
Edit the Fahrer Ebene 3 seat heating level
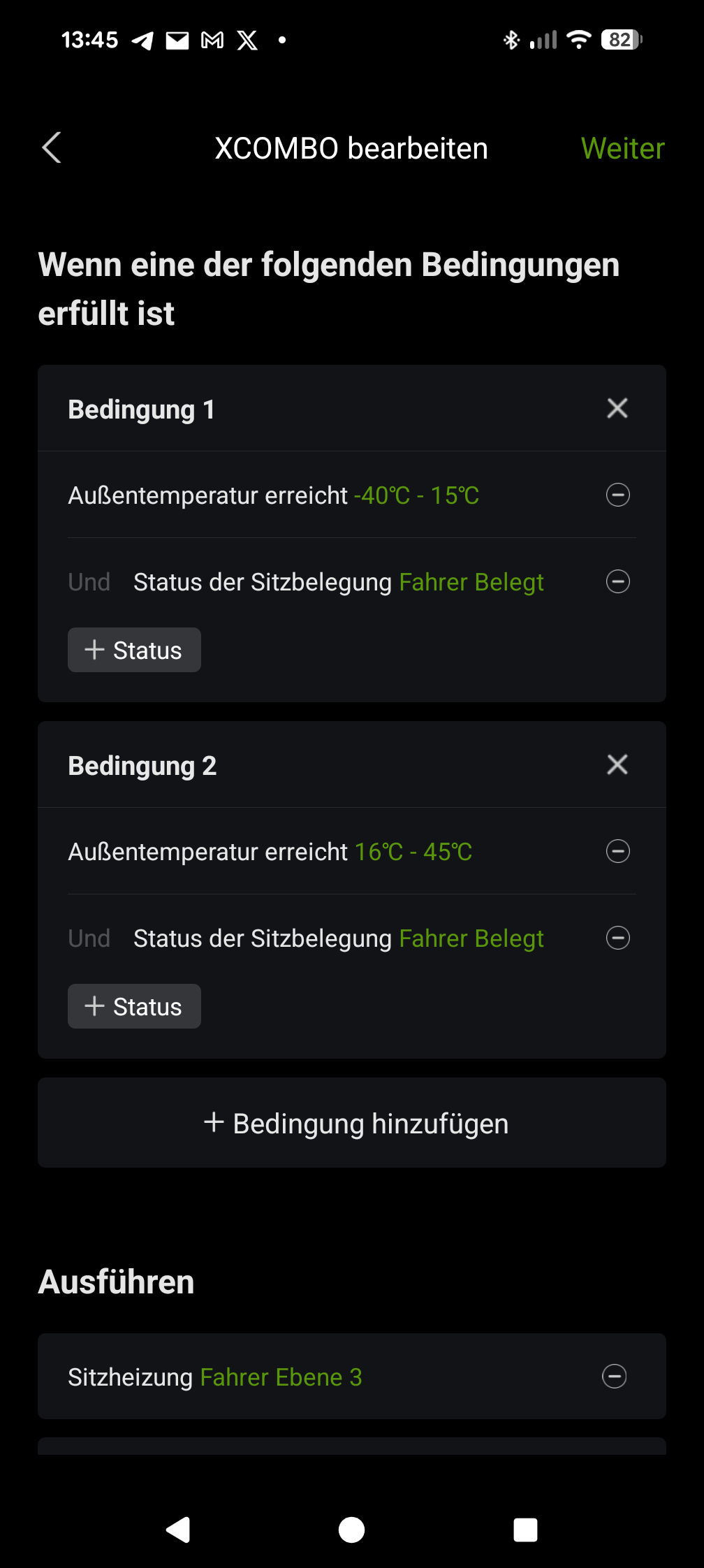[x=281, y=1377]
